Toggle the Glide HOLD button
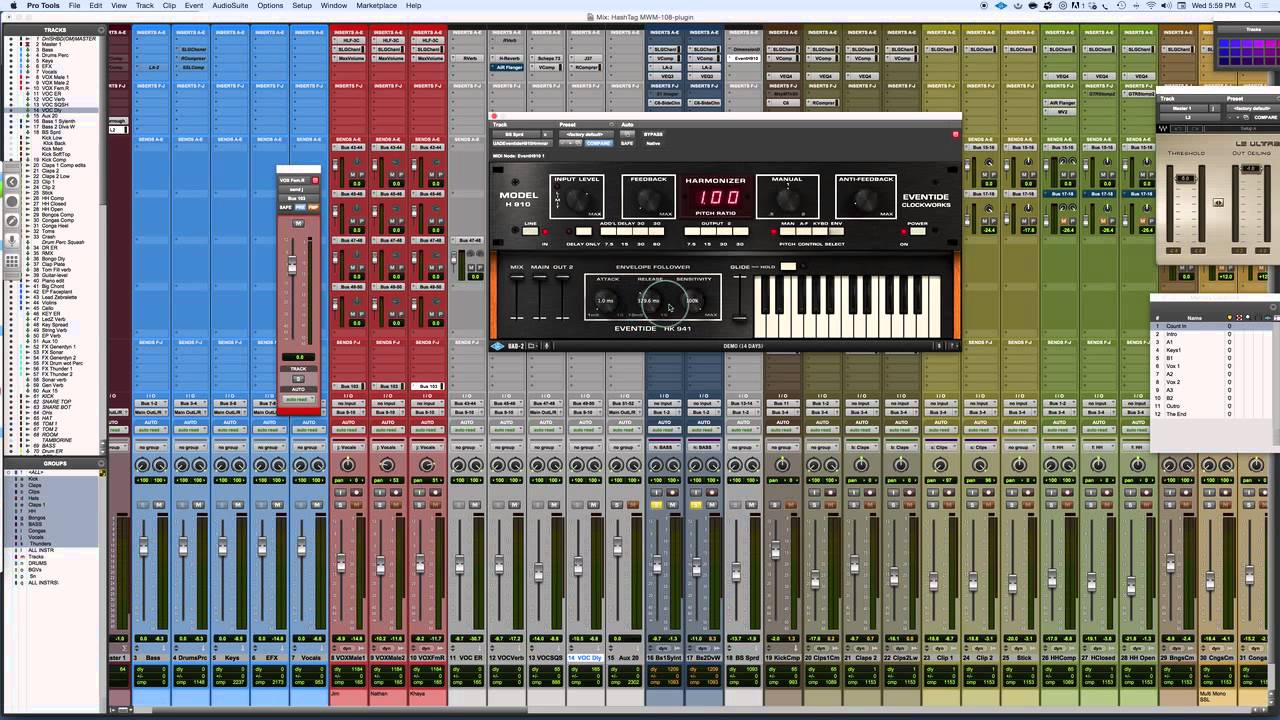Screen dimensions: 1280x720 pyautogui.click(x=788, y=266)
